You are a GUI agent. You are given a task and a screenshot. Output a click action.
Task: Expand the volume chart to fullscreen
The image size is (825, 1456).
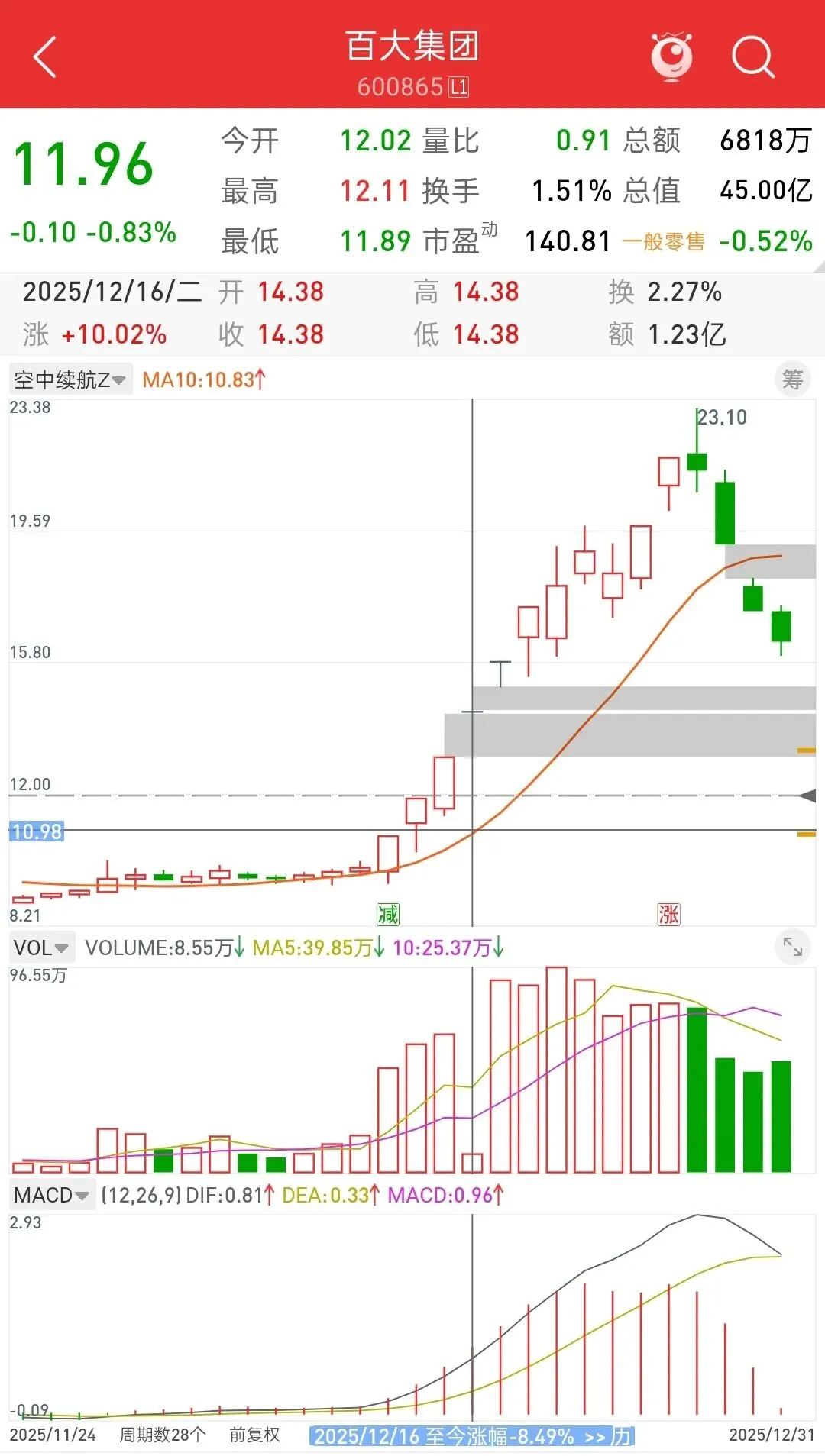[793, 948]
